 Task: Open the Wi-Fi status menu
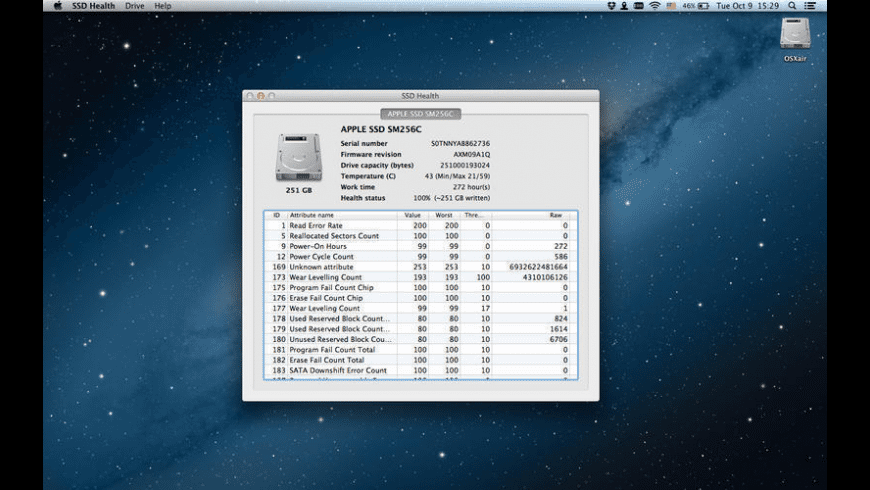(655, 6)
